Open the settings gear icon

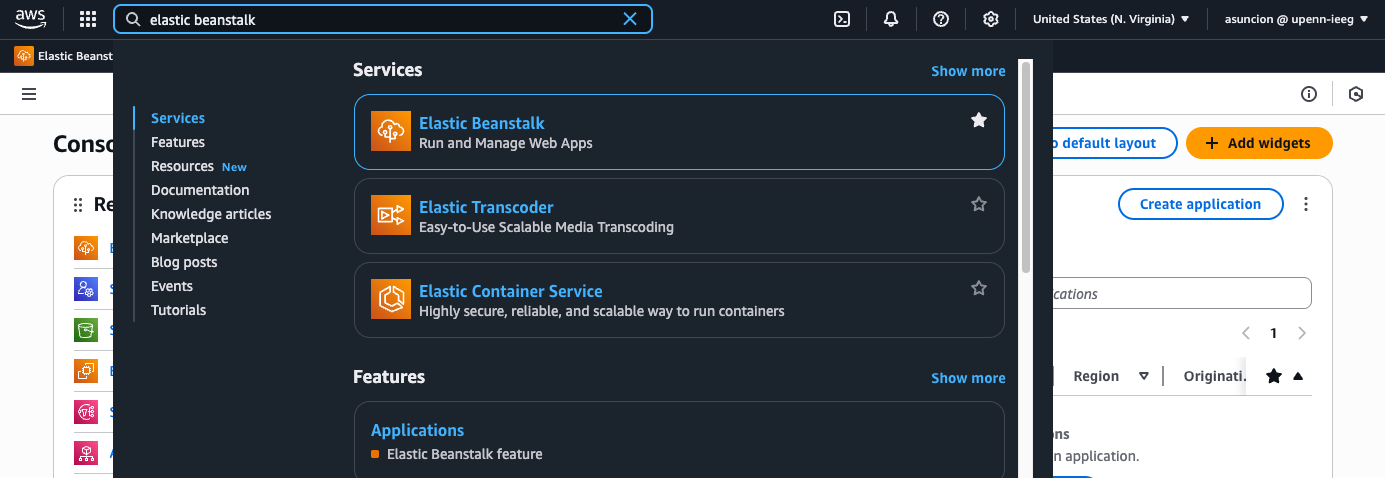tap(991, 19)
